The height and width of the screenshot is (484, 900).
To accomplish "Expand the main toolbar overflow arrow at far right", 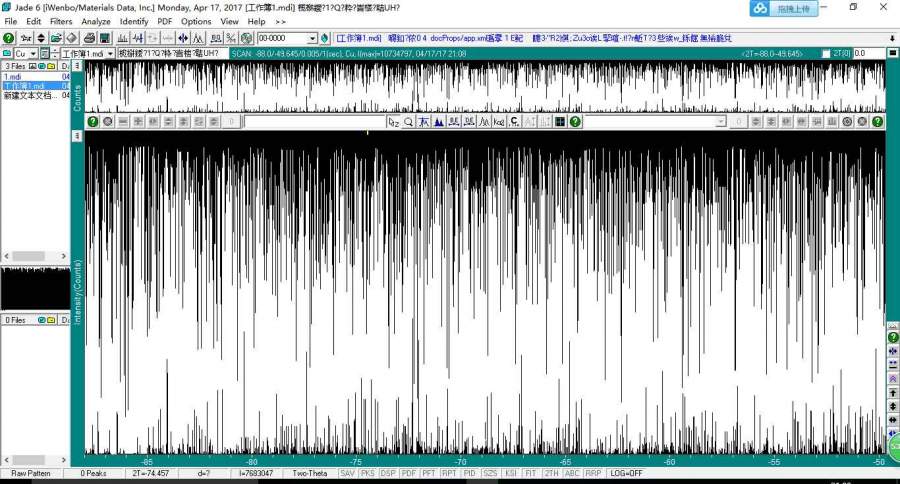I will coord(893,38).
